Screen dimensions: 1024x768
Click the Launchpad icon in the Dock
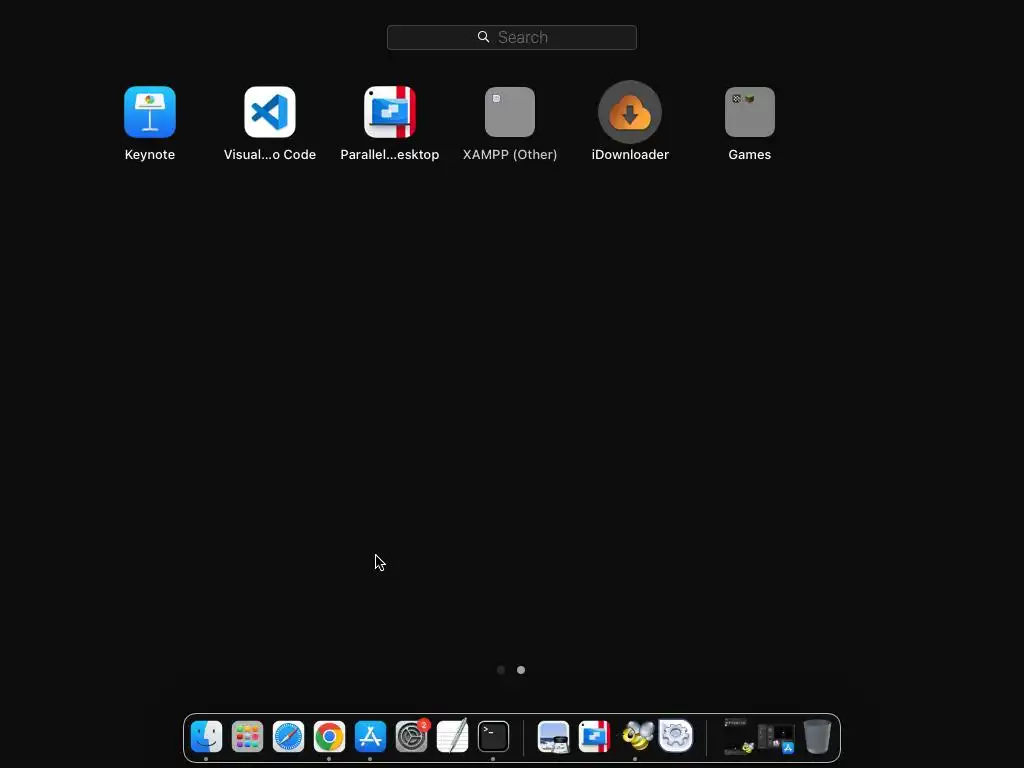[248, 737]
